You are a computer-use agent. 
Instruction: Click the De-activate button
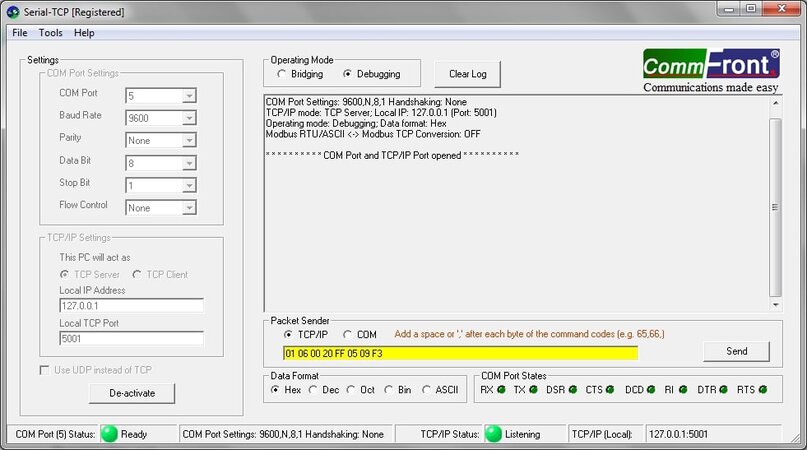click(132, 393)
